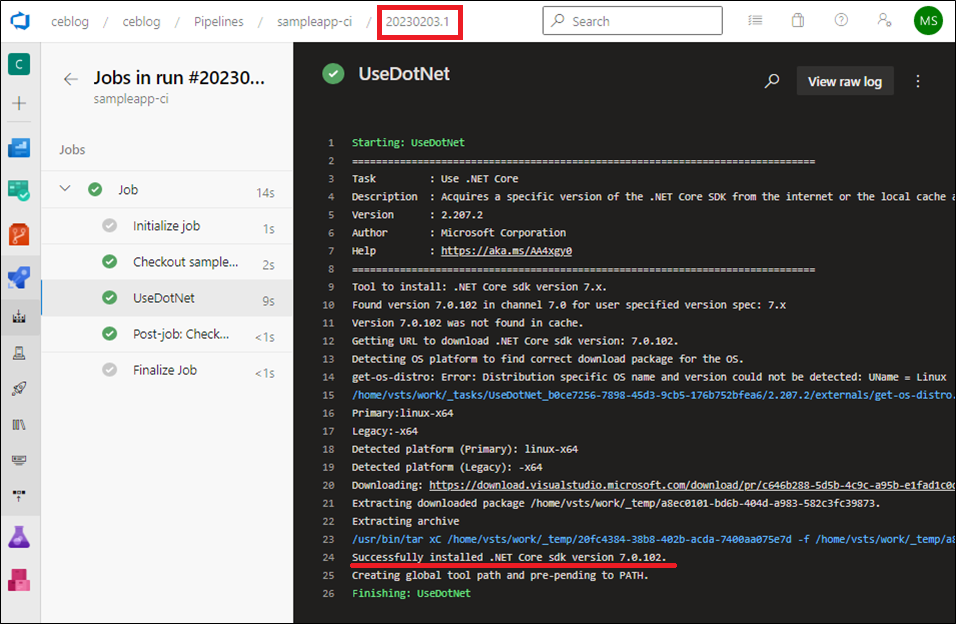Click the sampleapp-ci subtitle under Jobs in run

coord(130,99)
